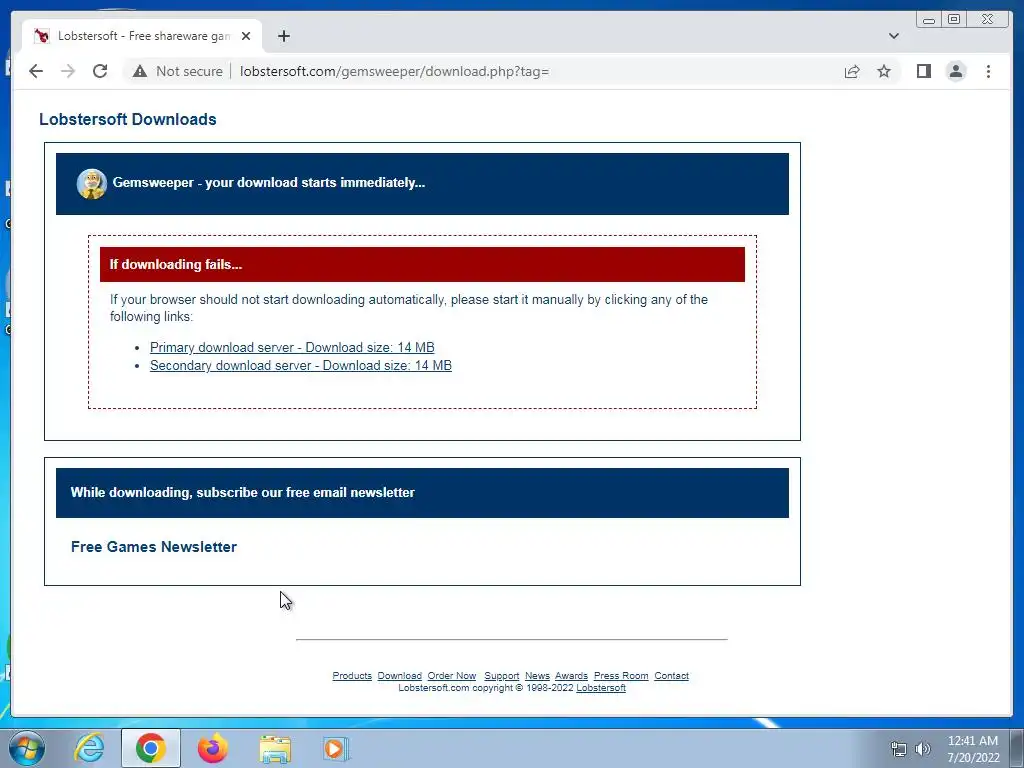Open the Press Room footer link
This screenshot has width=1024, height=768.
coord(621,676)
